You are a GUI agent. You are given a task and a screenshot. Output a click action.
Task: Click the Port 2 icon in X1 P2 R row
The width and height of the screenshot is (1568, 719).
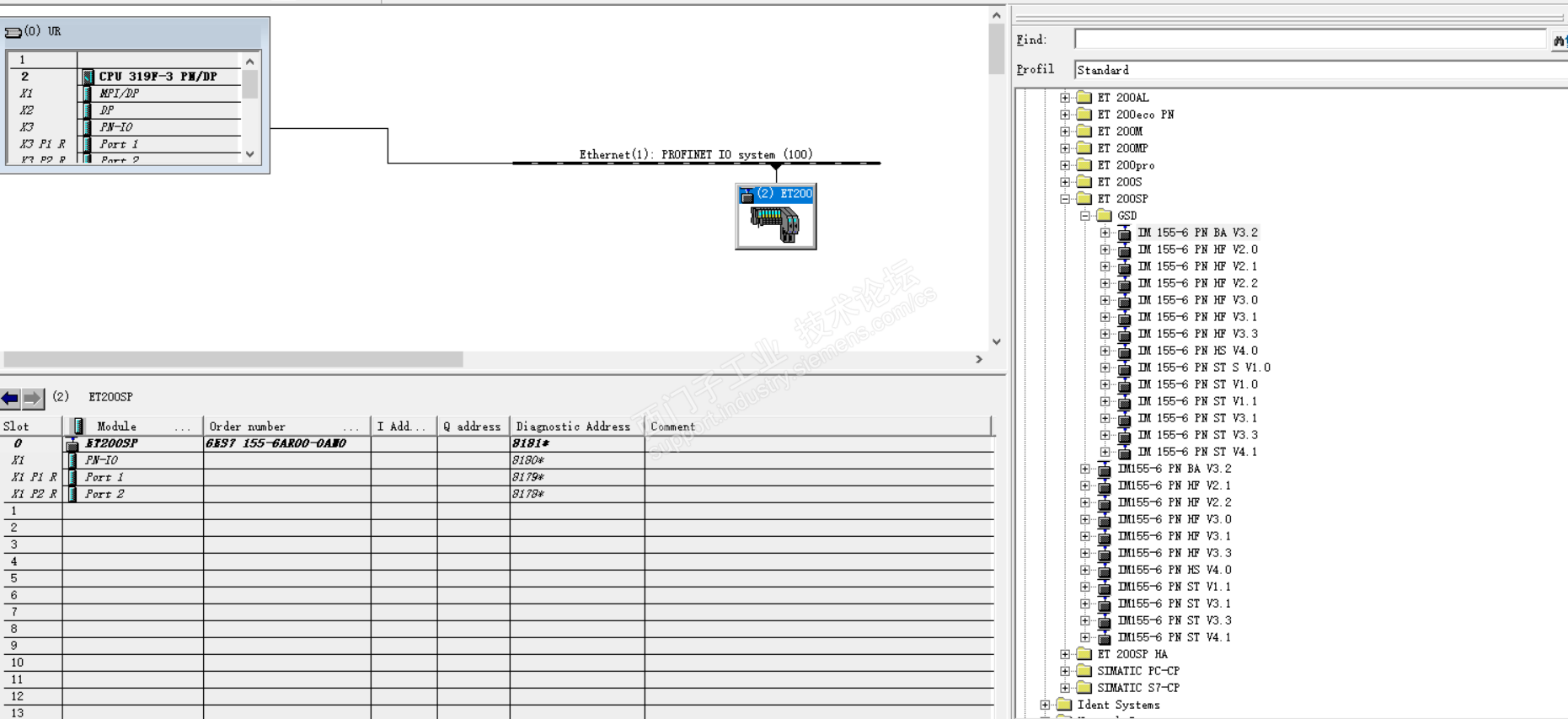tap(72, 494)
